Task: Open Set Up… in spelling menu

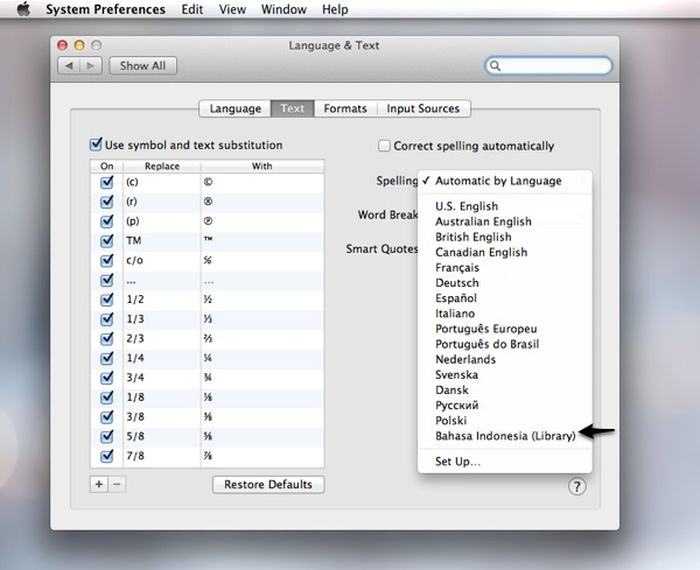Action: tap(505, 462)
